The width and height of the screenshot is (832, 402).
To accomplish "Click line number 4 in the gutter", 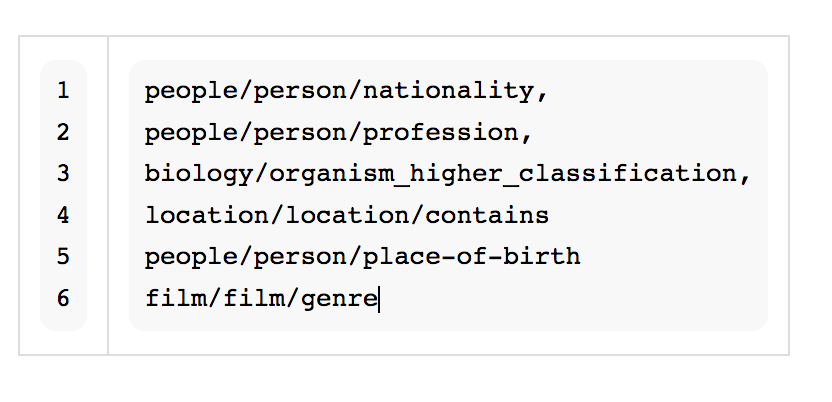I will tap(63, 215).
